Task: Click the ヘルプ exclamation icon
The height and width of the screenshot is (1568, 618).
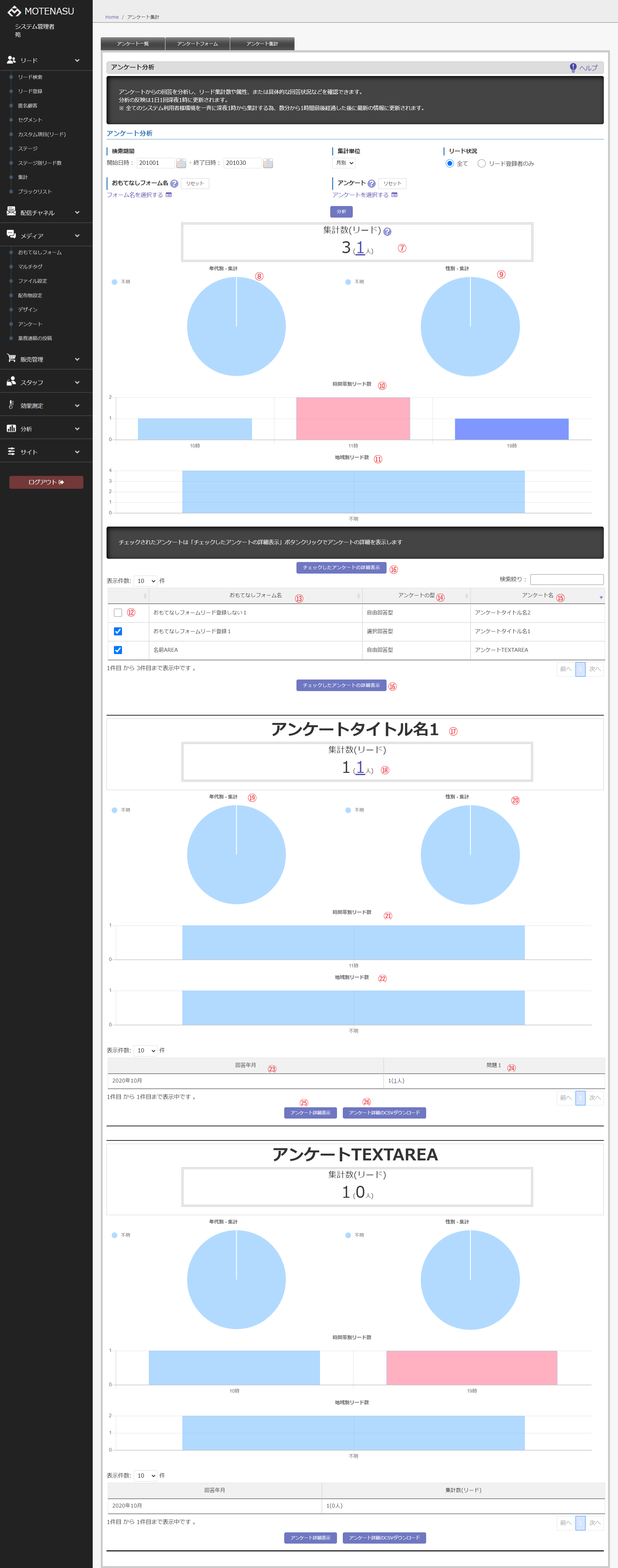Action: click(x=573, y=68)
